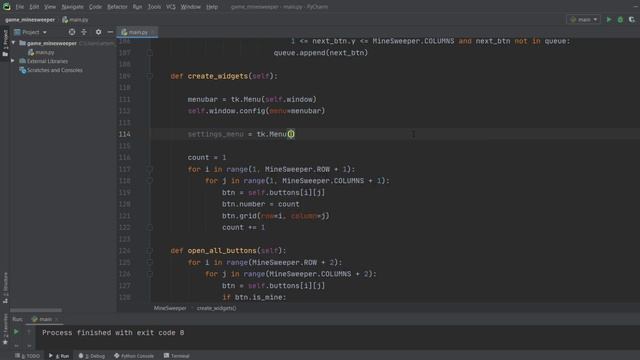Open the Run menu
This screenshot has width=640, height=360.
click(x=138, y=7)
